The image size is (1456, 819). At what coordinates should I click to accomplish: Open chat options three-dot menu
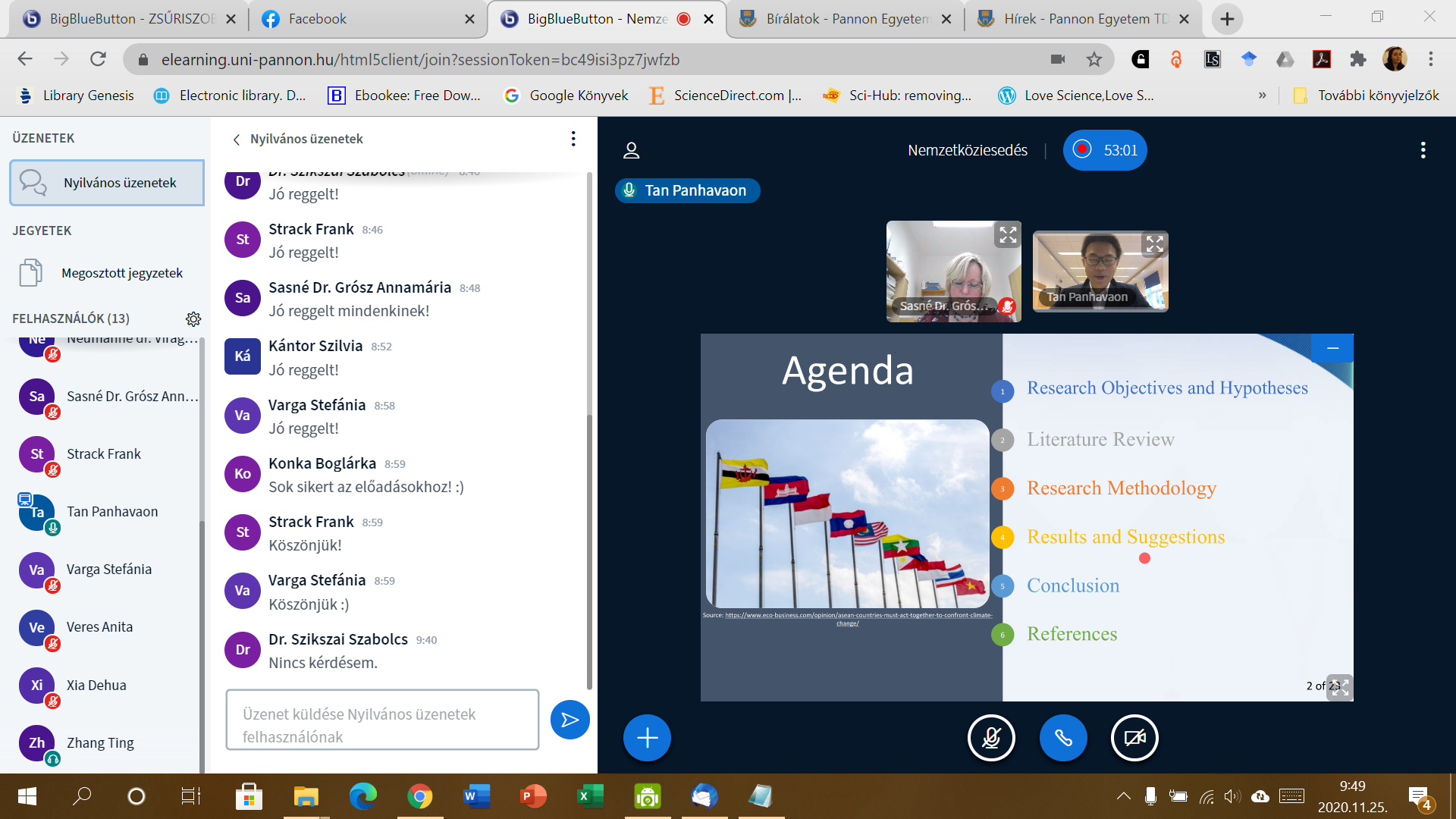tap(573, 139)
